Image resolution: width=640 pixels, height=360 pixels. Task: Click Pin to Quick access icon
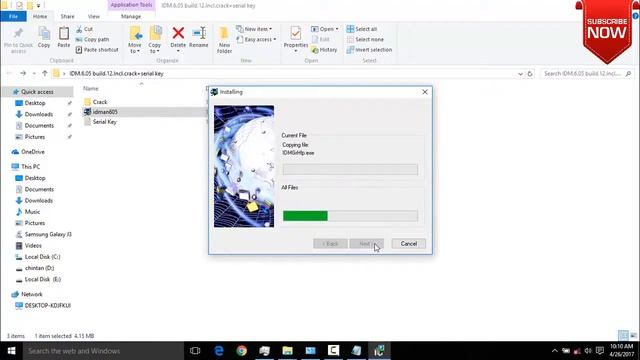pyautogui.click(x=18, y=40)
